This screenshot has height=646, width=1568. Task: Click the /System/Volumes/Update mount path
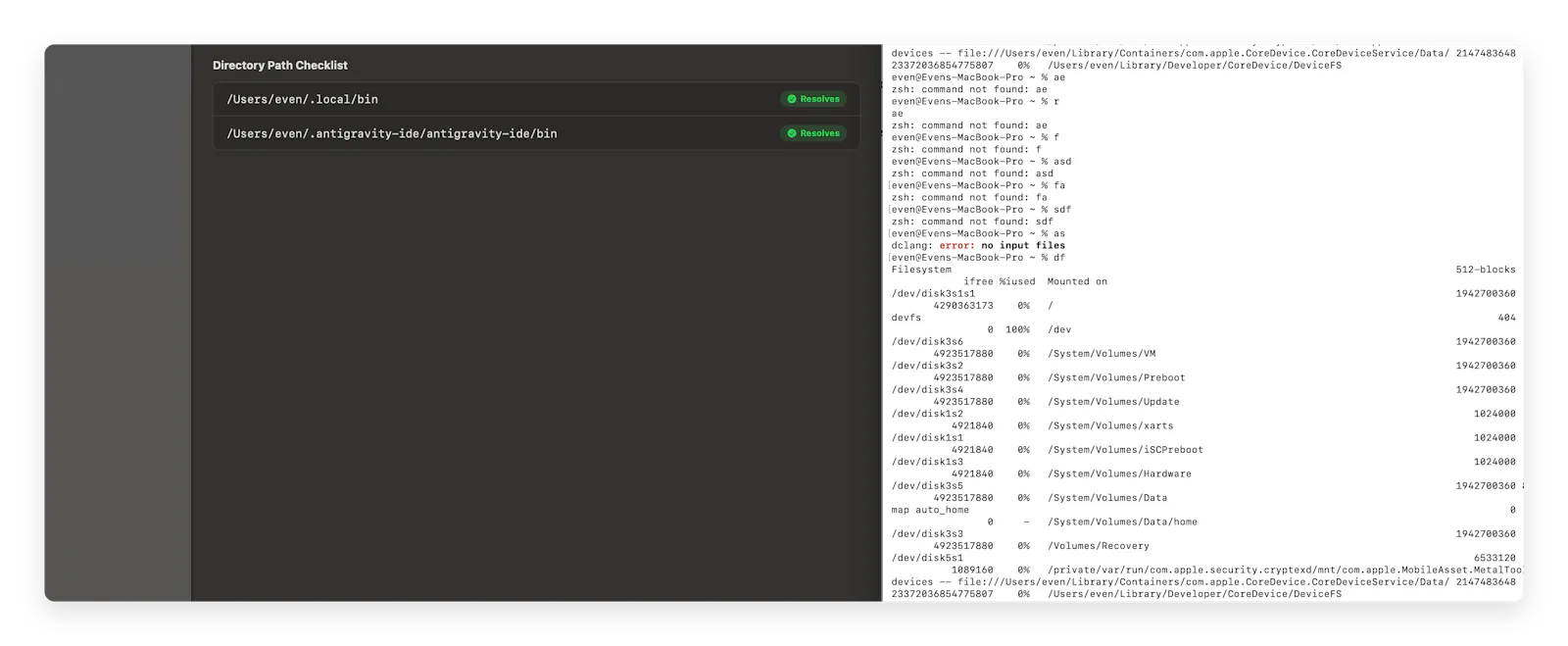pyautogui.click(x=1113, y=401)
